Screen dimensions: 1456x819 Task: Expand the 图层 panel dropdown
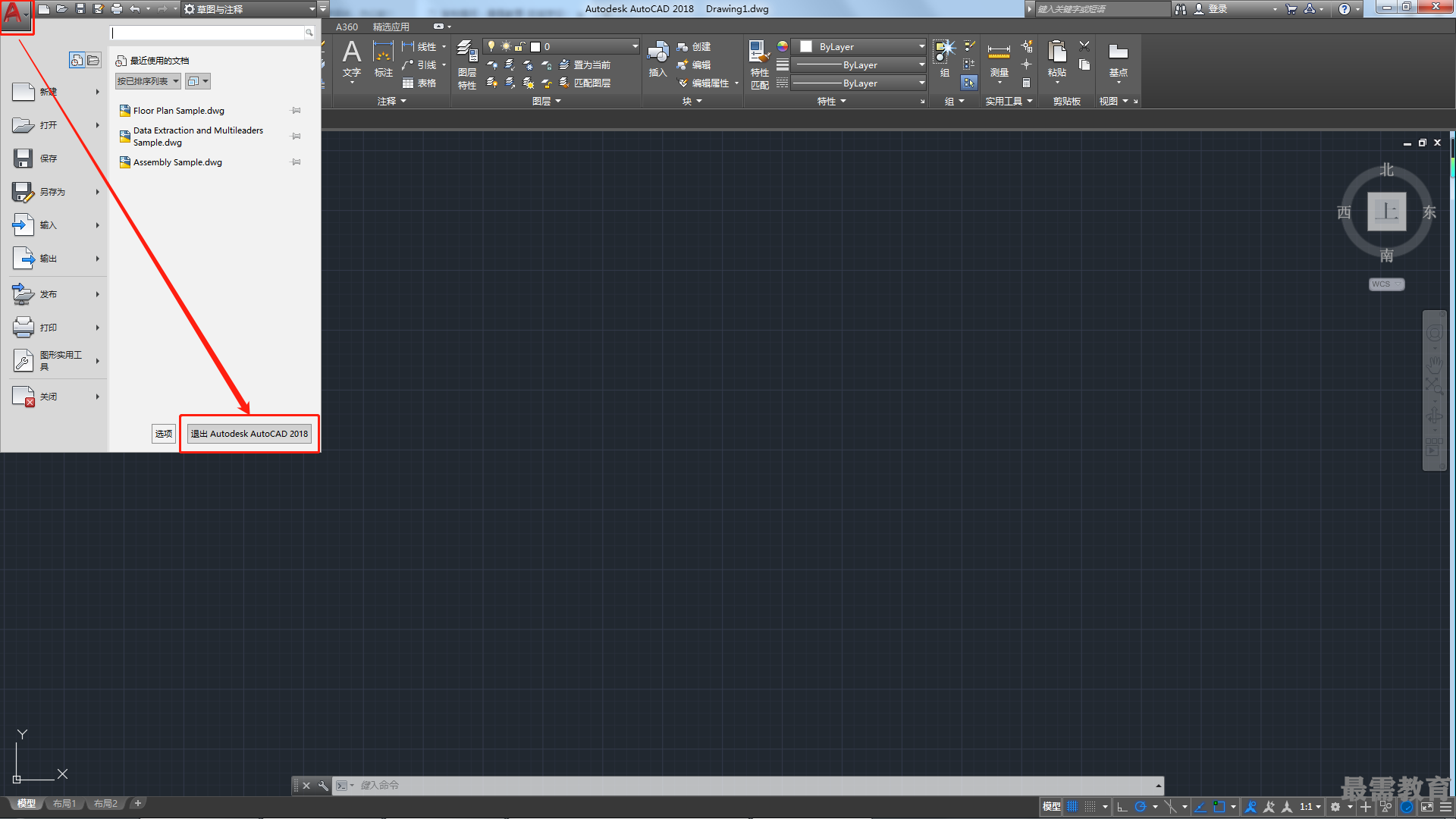pyautogui.click(x=546, y=101)
